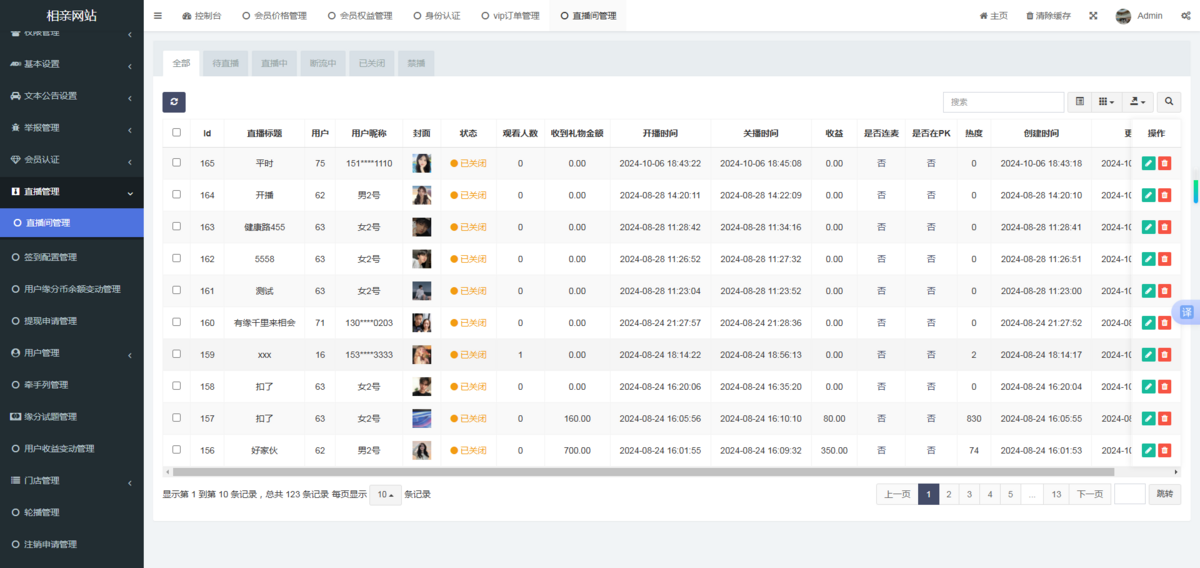Click the vertical page scrollbar thumb
The image size is (1200, 568).
coord(1196,190)
